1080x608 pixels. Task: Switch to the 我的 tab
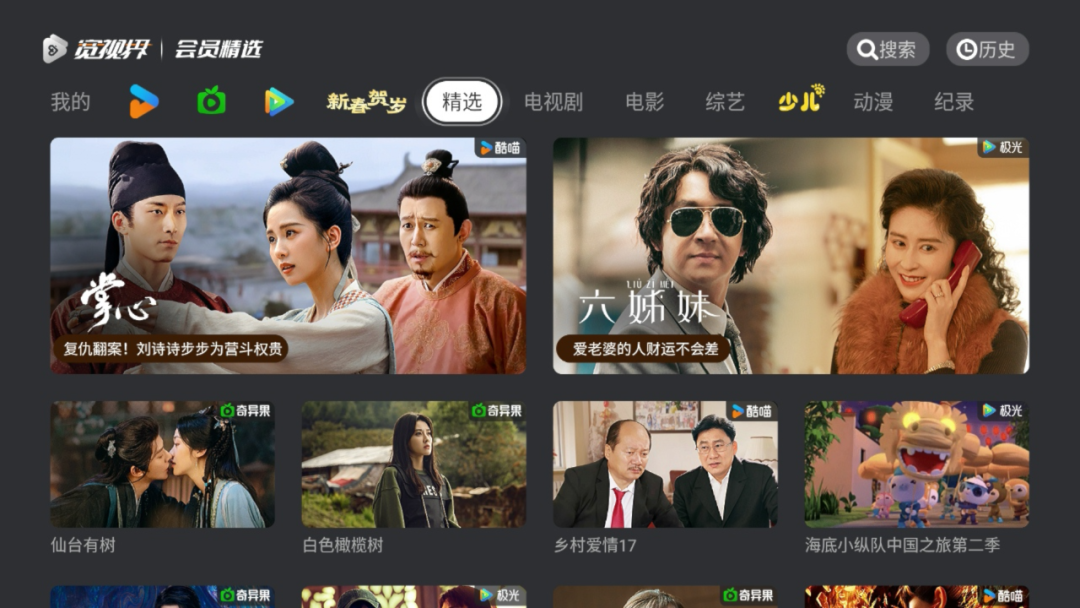point(70,102)
